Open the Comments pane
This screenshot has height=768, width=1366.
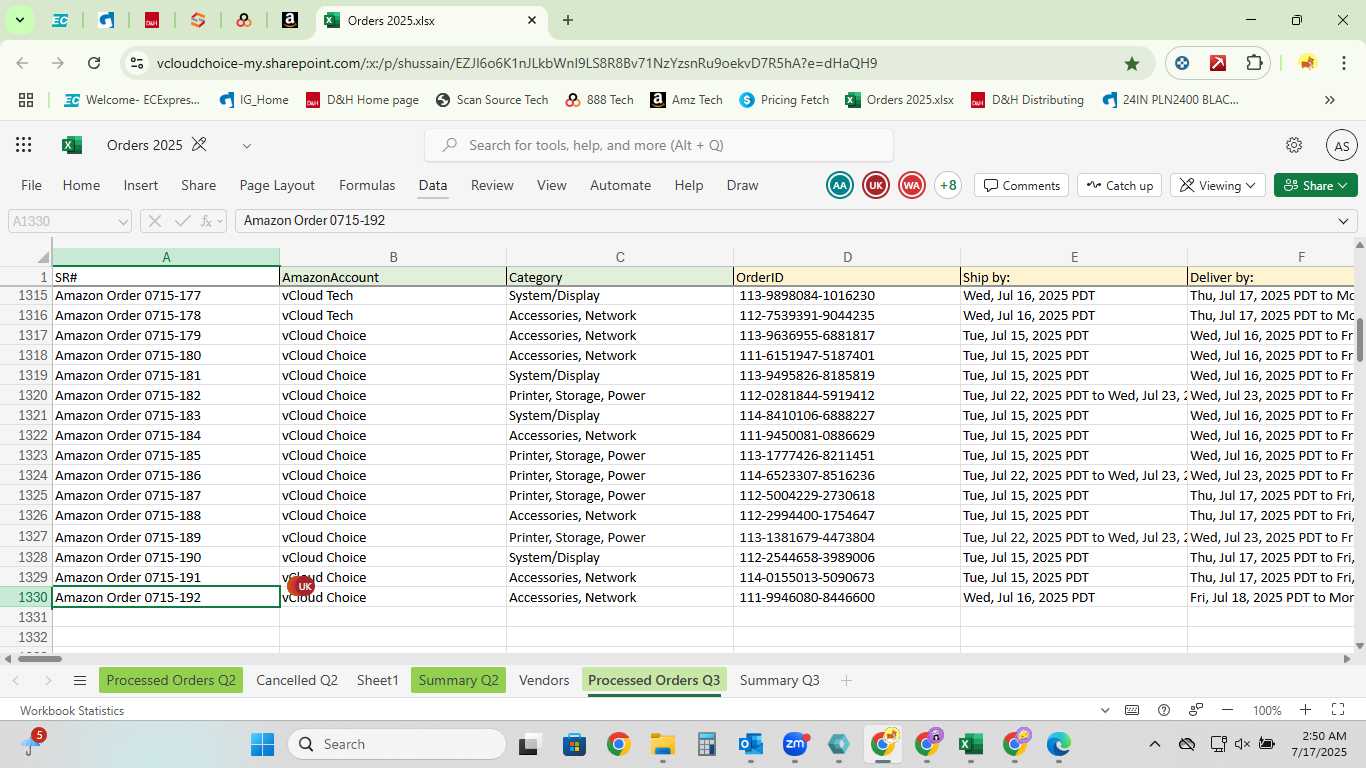click(1021, 185)
